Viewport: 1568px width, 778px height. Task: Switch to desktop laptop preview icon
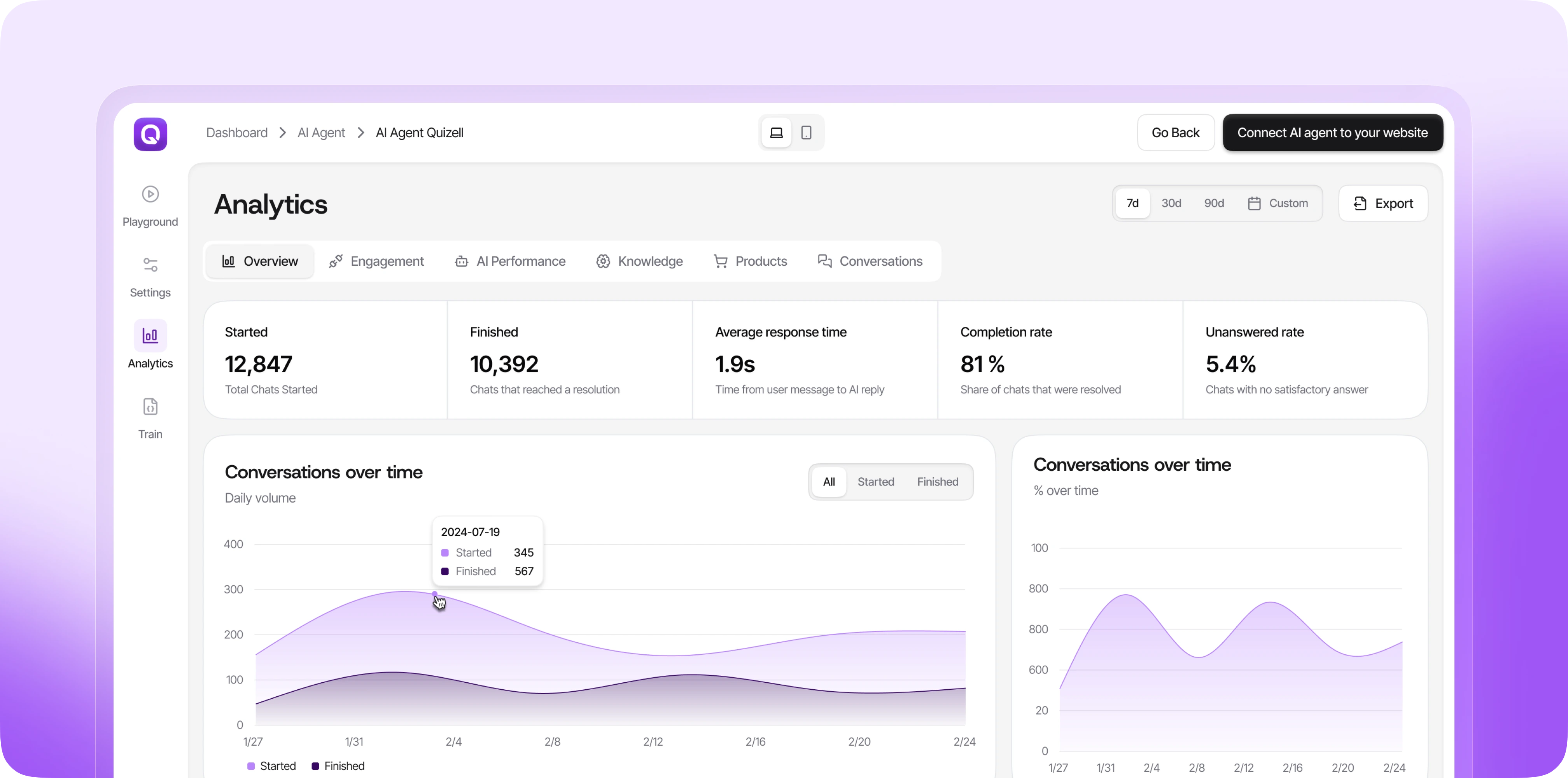click(777, 133)
